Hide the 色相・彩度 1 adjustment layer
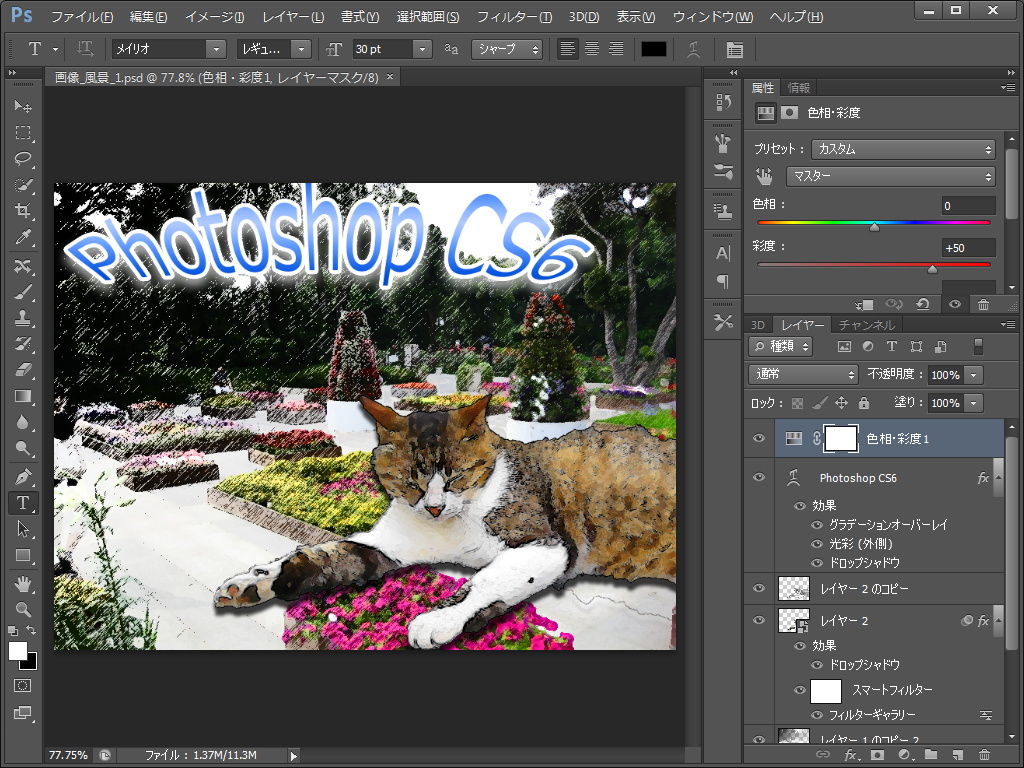This screenshot has width=1024, height=768. coord(759,438)
